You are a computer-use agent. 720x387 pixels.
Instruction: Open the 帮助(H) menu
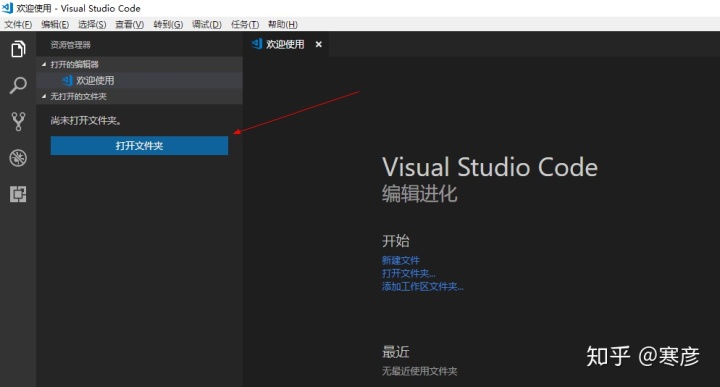283,24
